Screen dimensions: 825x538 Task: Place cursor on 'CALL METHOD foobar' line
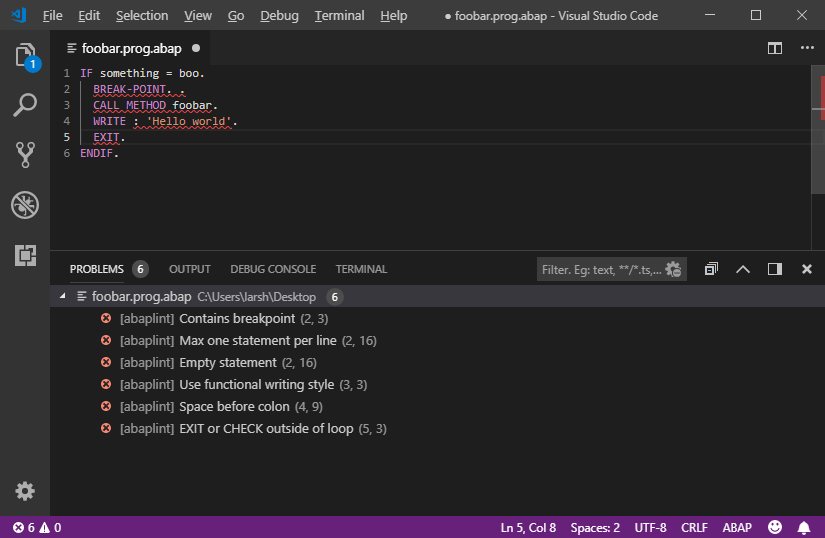point(155,105)
